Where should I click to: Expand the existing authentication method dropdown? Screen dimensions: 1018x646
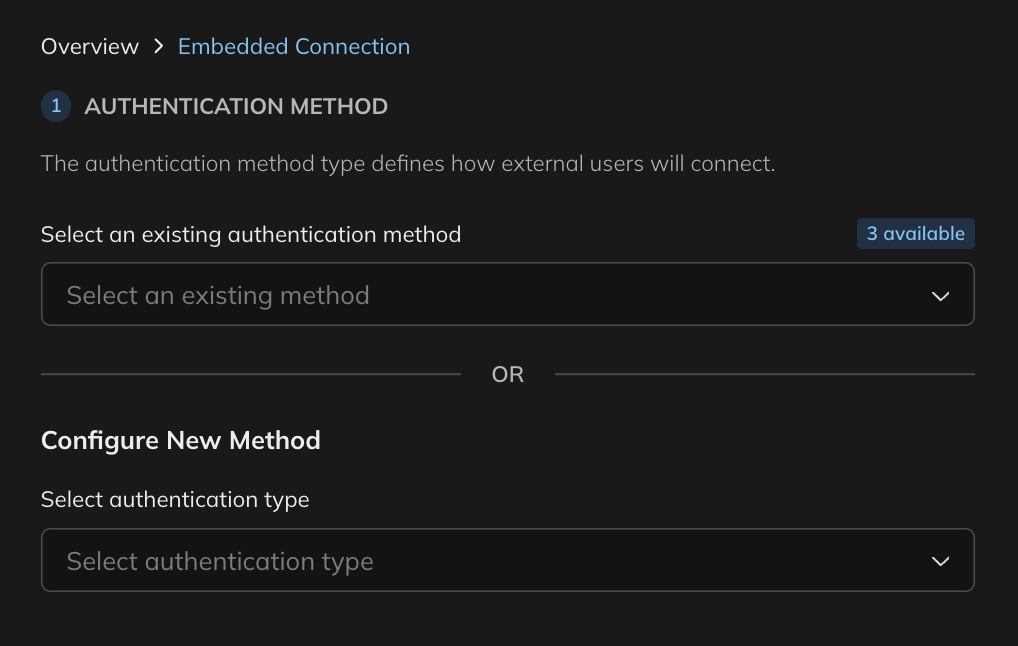point(507,294)
